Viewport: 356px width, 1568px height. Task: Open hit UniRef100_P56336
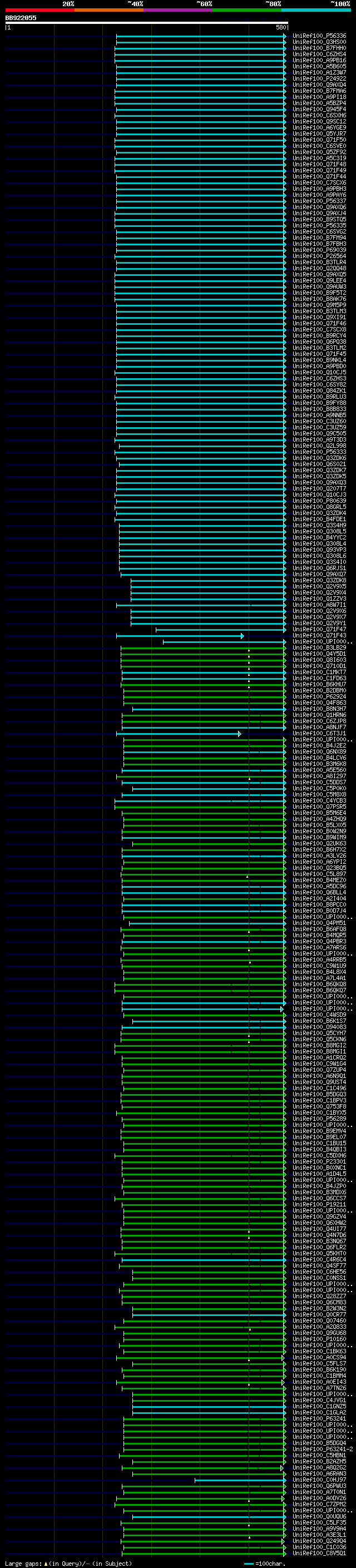coord(319,36)
